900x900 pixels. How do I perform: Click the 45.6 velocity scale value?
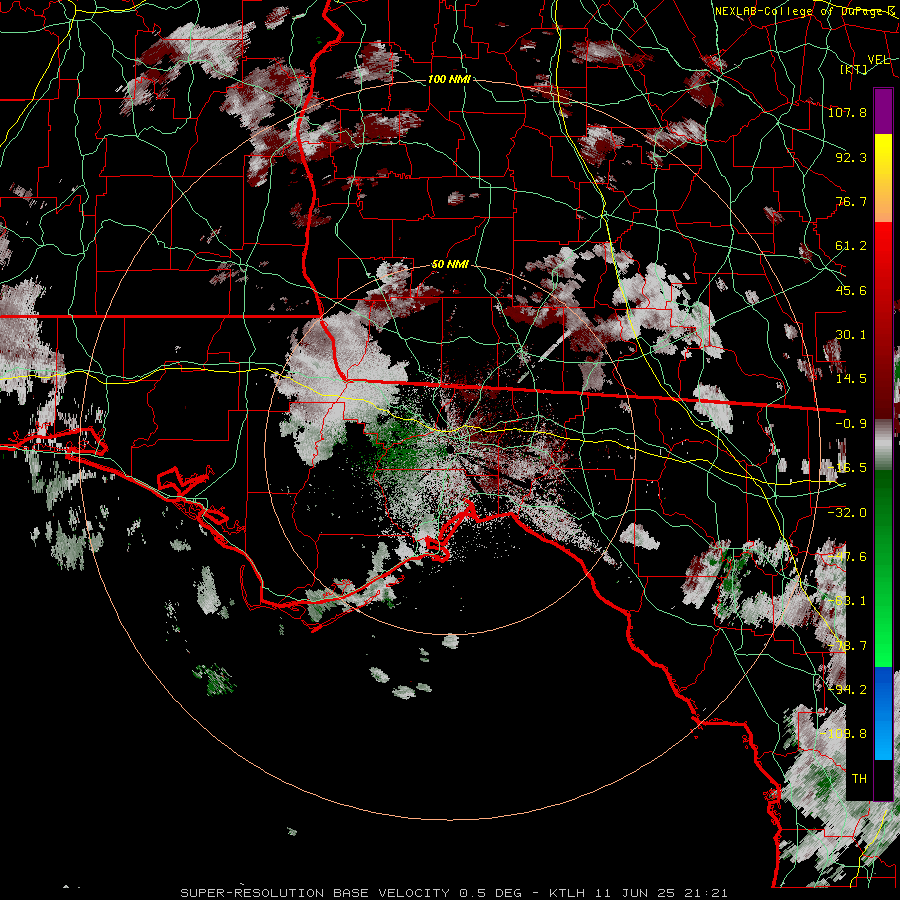(851, 290)
